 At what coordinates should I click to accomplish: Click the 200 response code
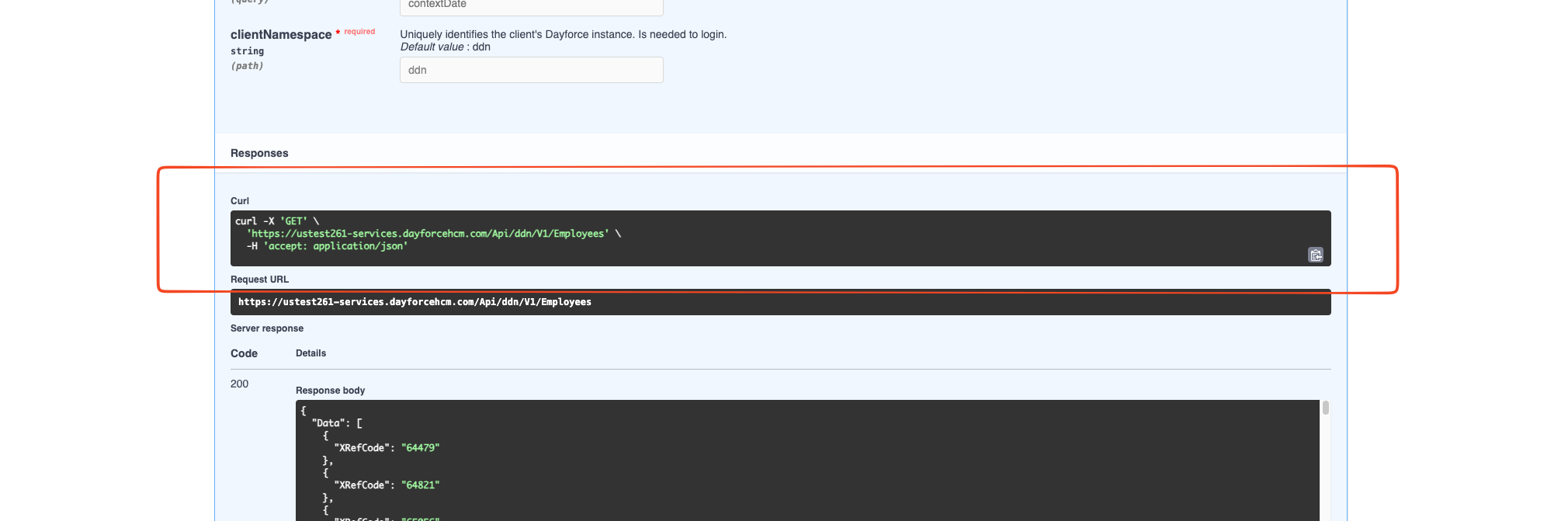(239, 384)
